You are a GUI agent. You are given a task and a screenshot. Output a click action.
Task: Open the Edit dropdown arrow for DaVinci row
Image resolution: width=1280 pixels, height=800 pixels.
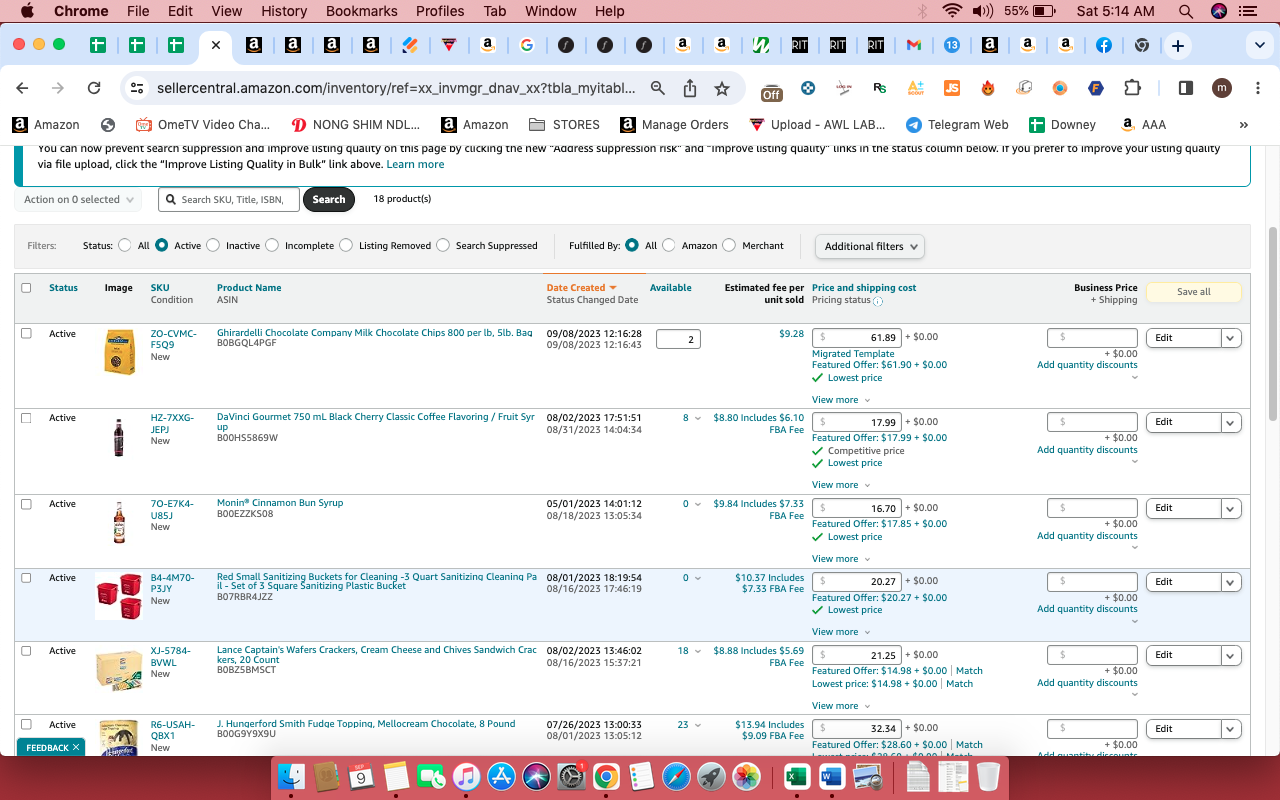1231,422
